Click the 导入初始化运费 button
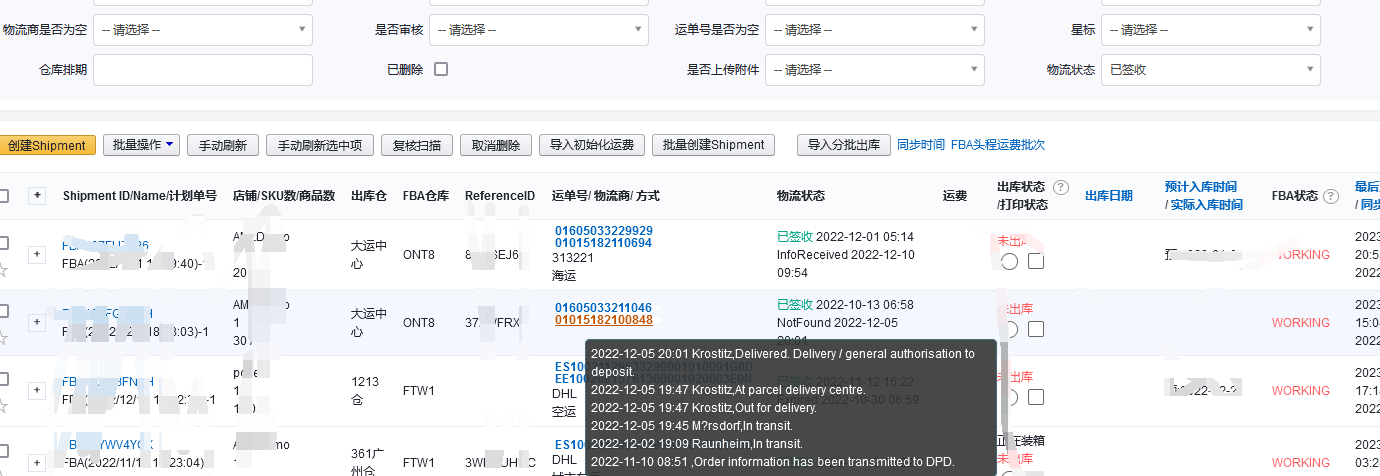 coord(592,145)
